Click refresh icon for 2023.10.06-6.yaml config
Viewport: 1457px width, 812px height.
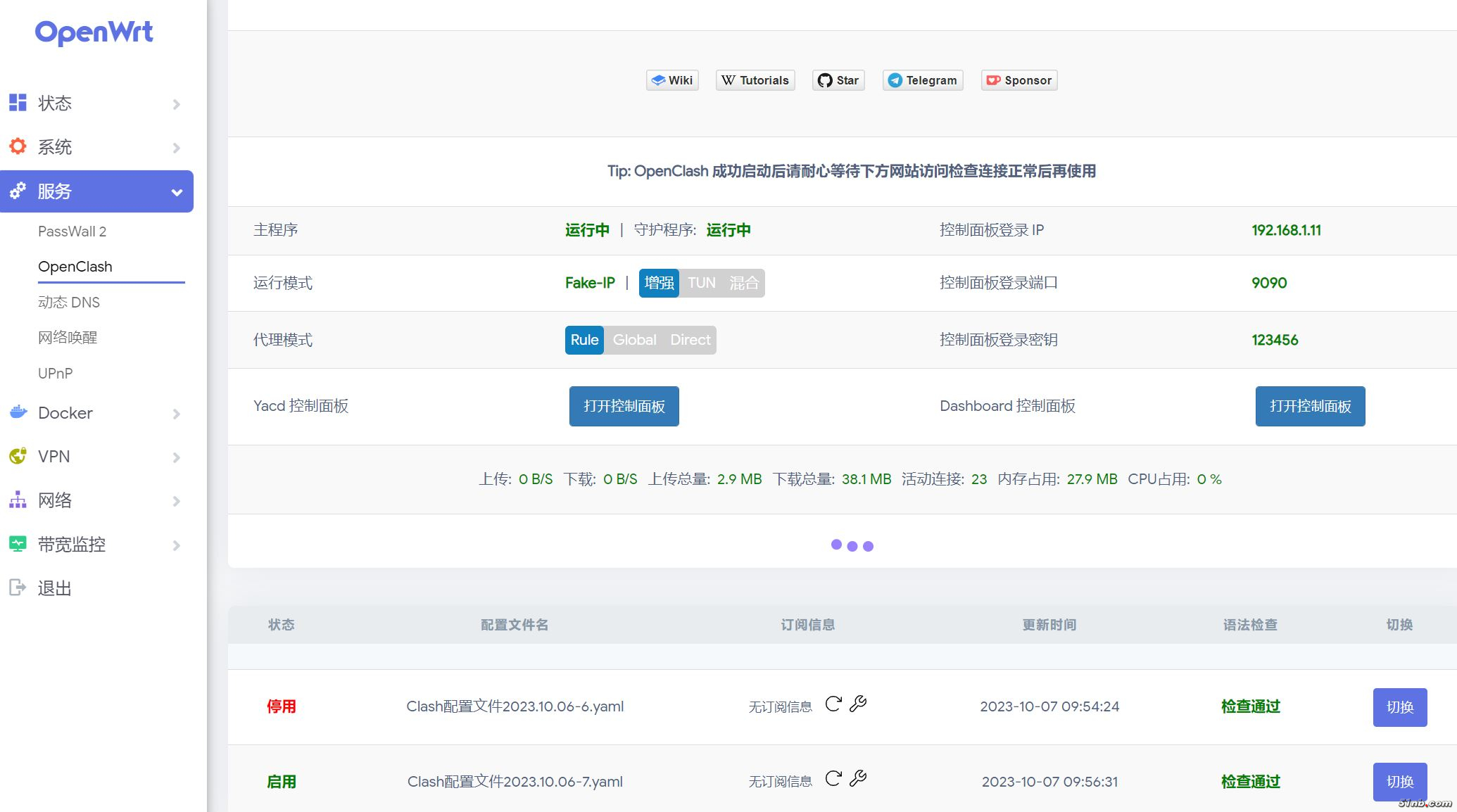[x=833, y=704]
